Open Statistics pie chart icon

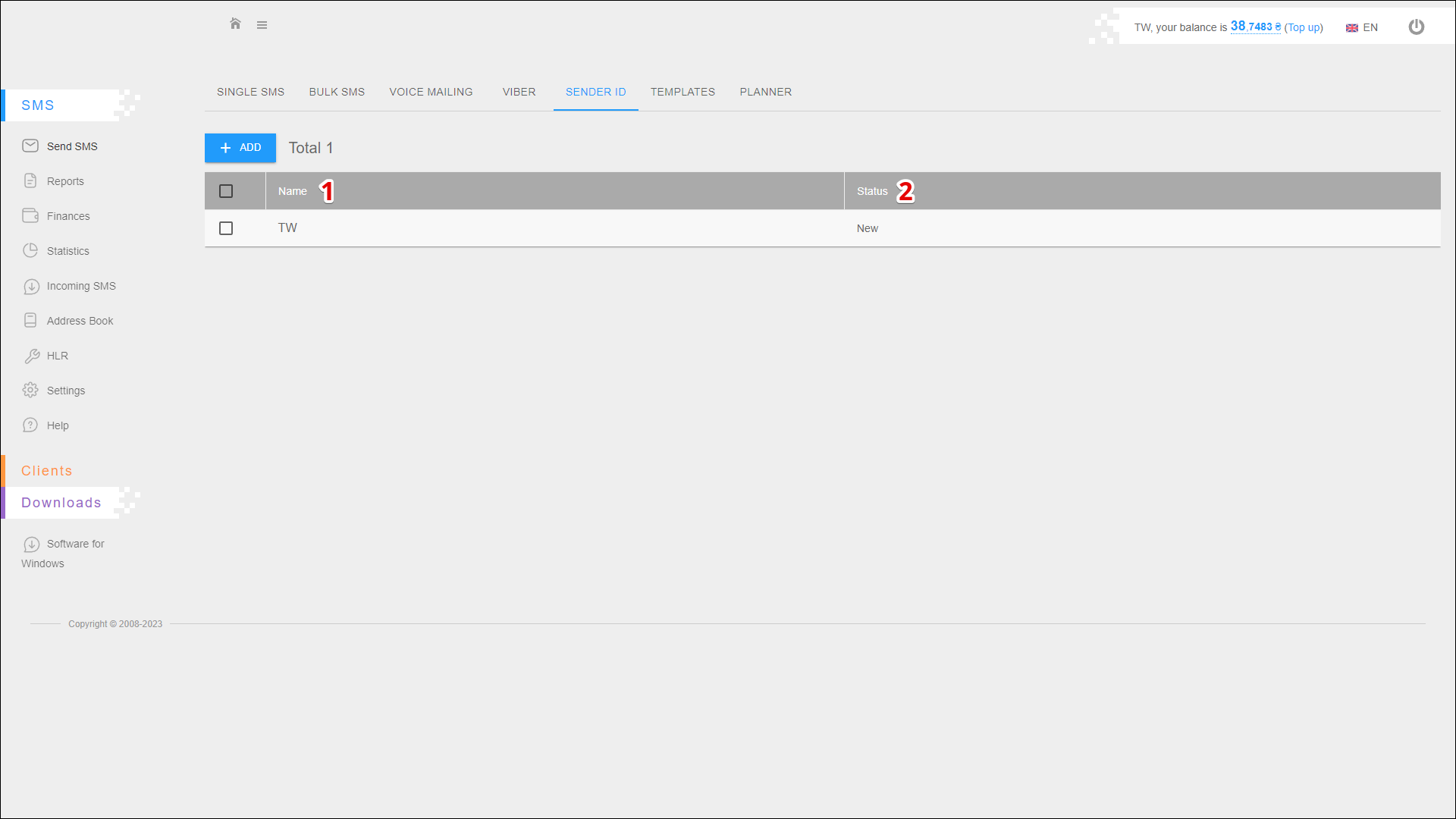[x=30, y=250]
